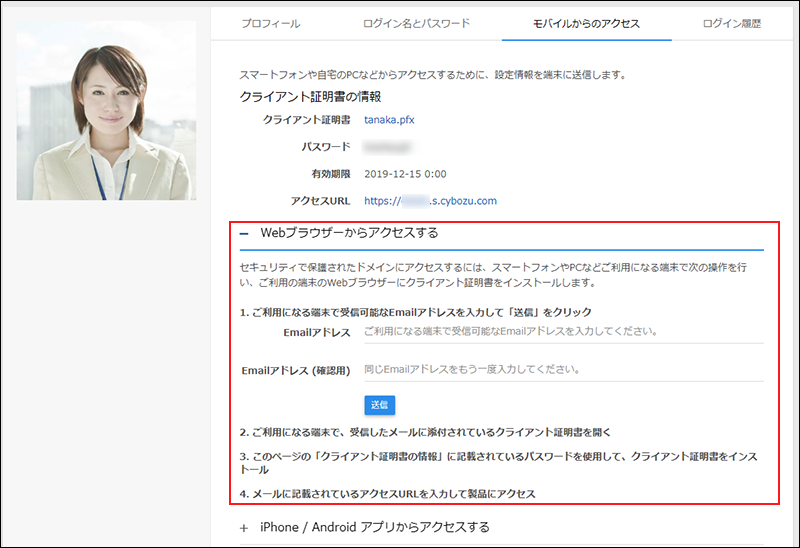Open the プロフィール tab

click(271, 23)
